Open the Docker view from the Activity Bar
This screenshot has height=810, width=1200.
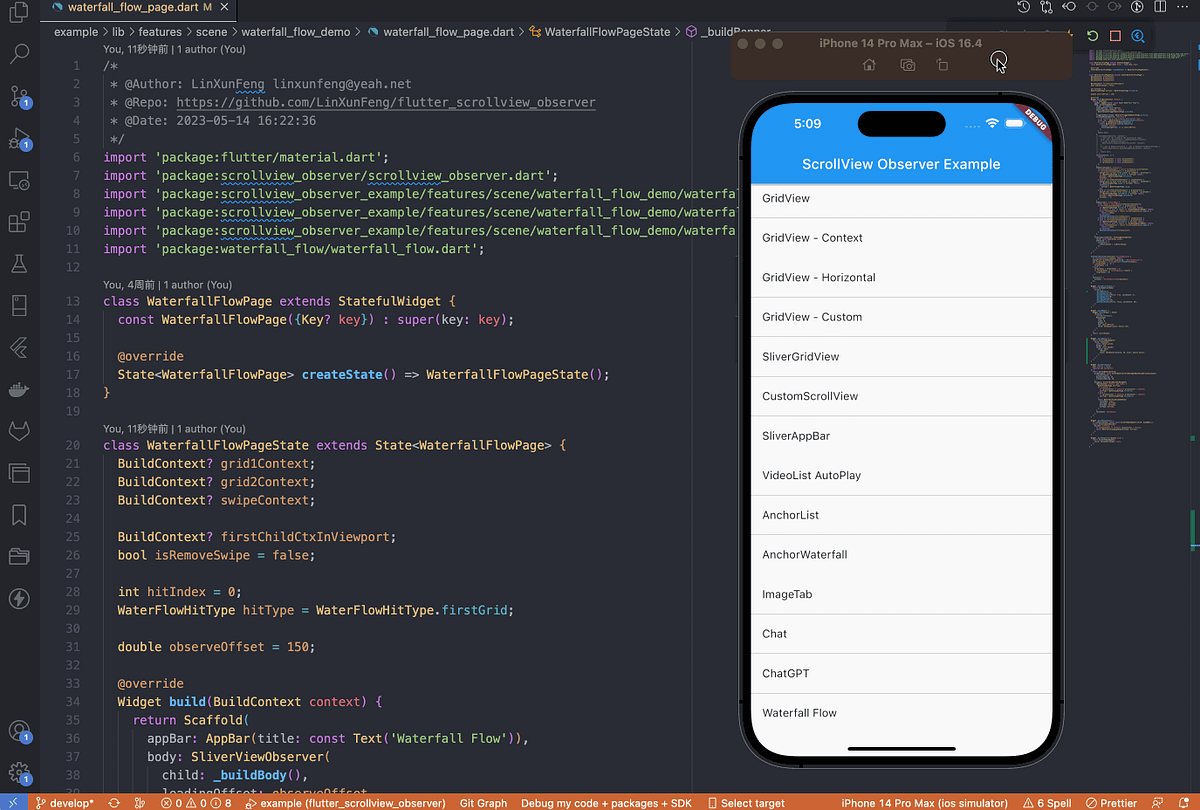pyautogui.click(x=20, y=389)
